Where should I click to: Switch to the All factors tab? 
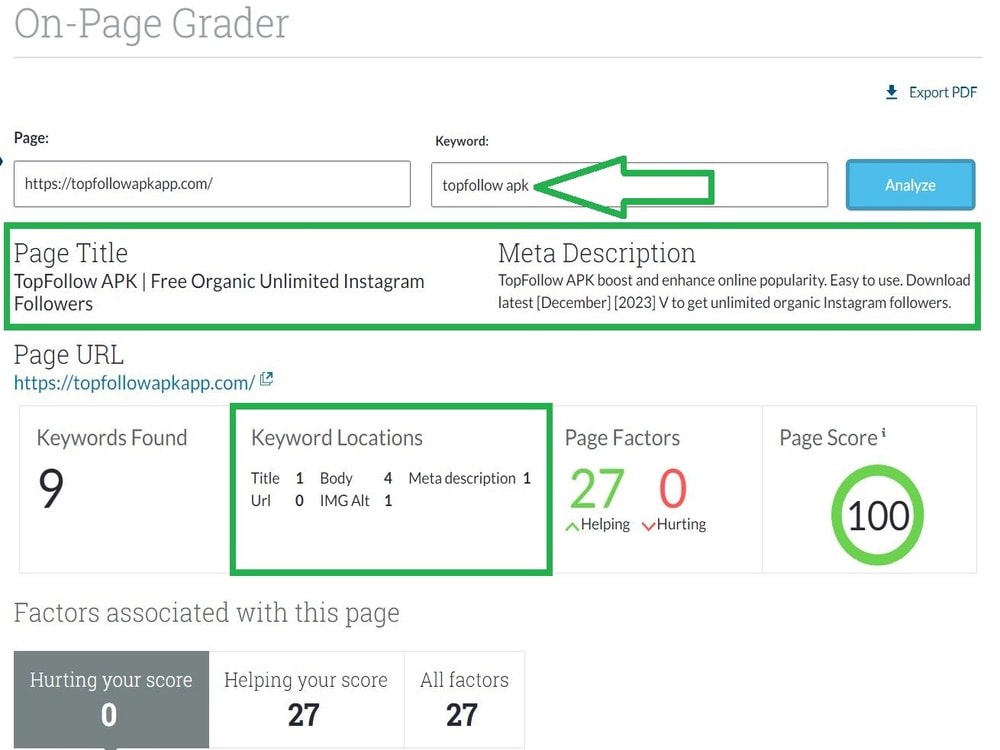pyautogui.click(x=464, y=699)
